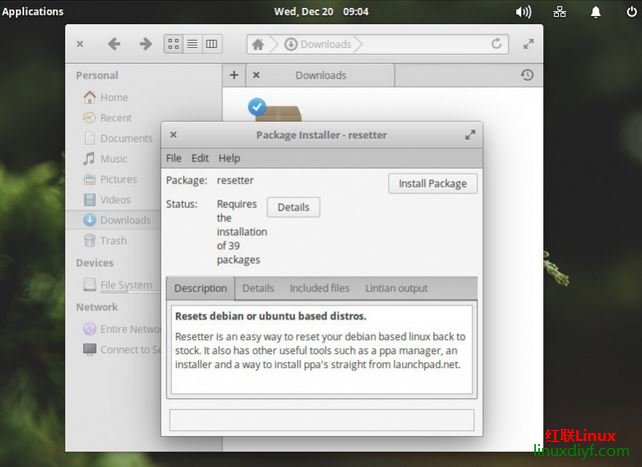Image resolution: width=642 pixels, height=467 pixels.
Task: Open Trash in Files sidebar
Action: click(113, 241)
